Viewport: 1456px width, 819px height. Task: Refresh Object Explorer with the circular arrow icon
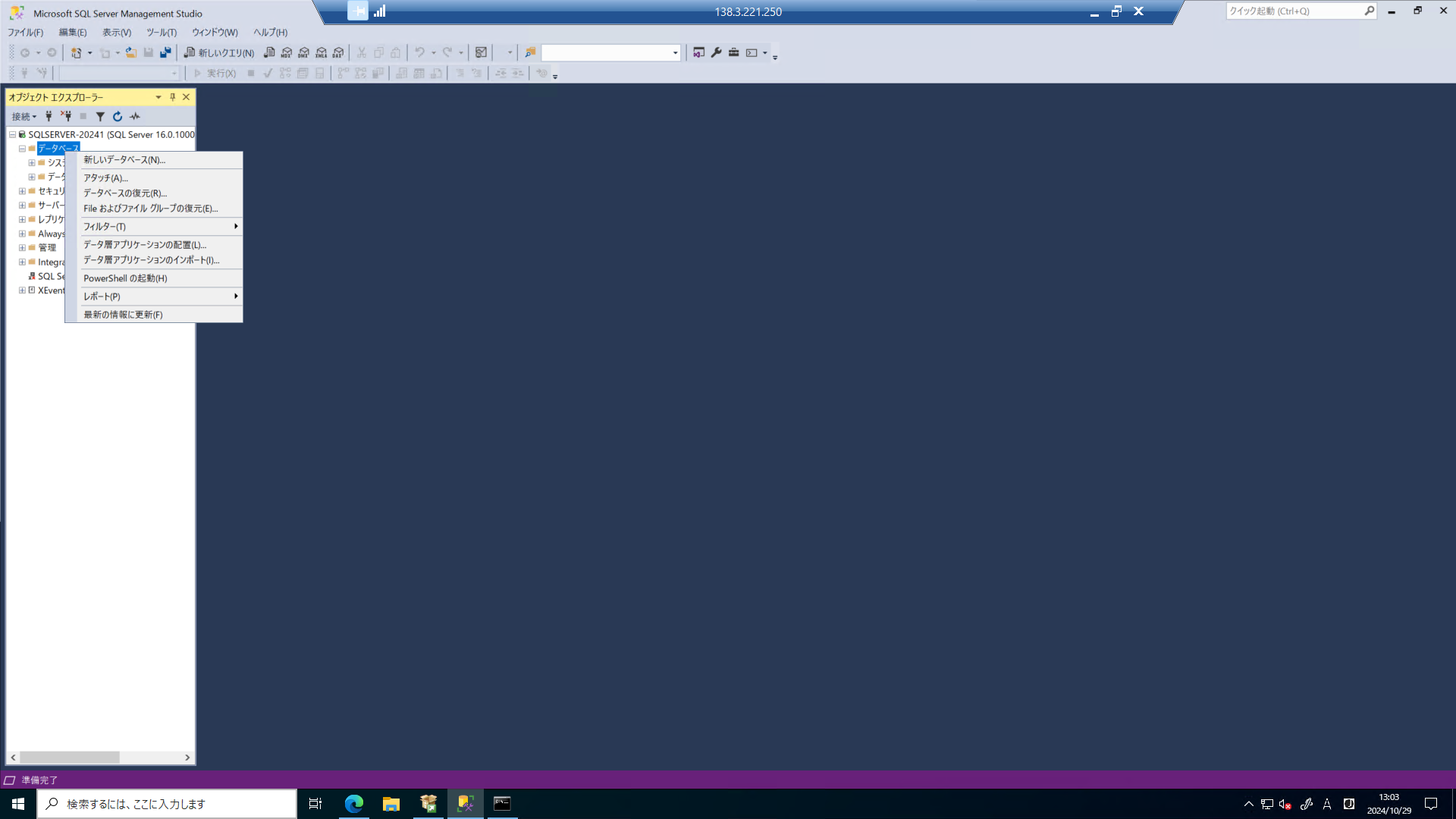click(118, 116)
